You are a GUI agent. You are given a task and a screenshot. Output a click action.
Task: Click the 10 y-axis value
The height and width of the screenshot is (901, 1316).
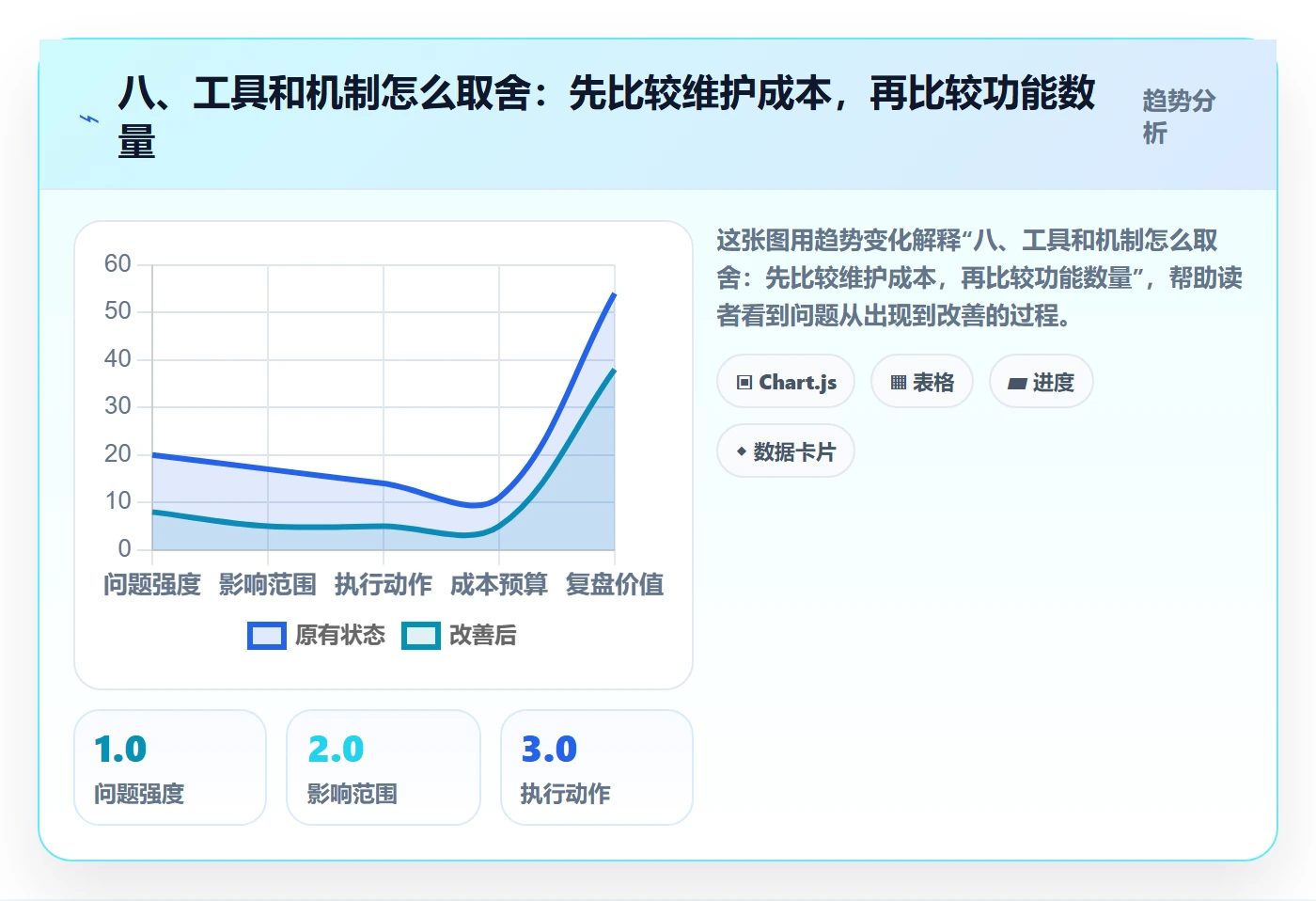point(117,500)
